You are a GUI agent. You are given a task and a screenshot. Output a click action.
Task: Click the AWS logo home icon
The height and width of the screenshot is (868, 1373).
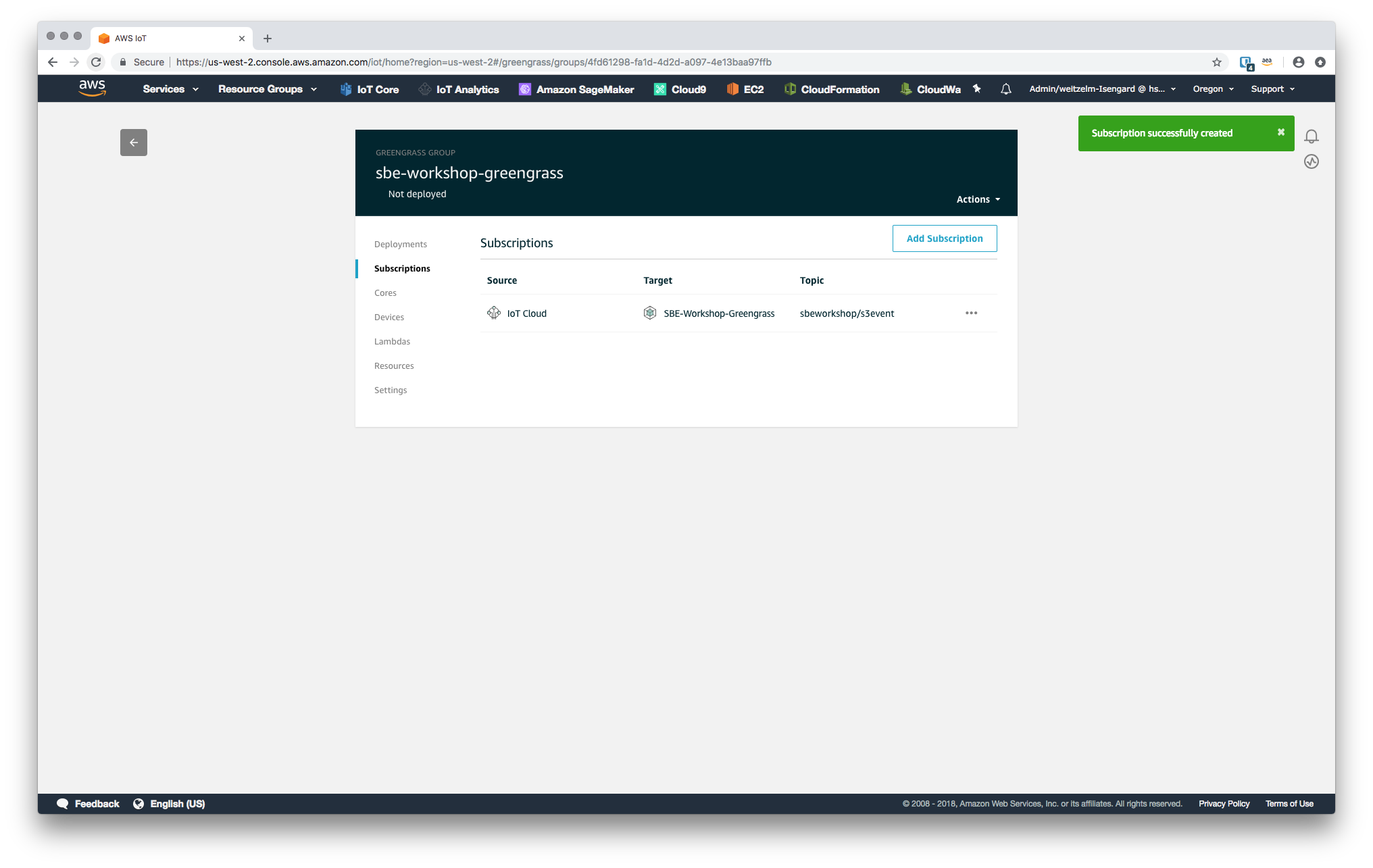pos(93,88)
